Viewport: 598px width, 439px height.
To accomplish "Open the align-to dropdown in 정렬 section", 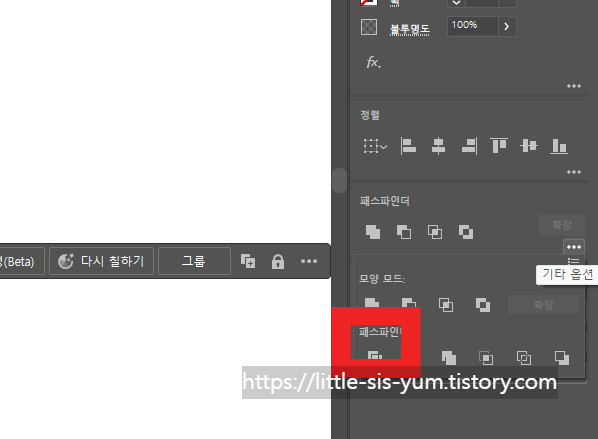I will coord(375,146).
